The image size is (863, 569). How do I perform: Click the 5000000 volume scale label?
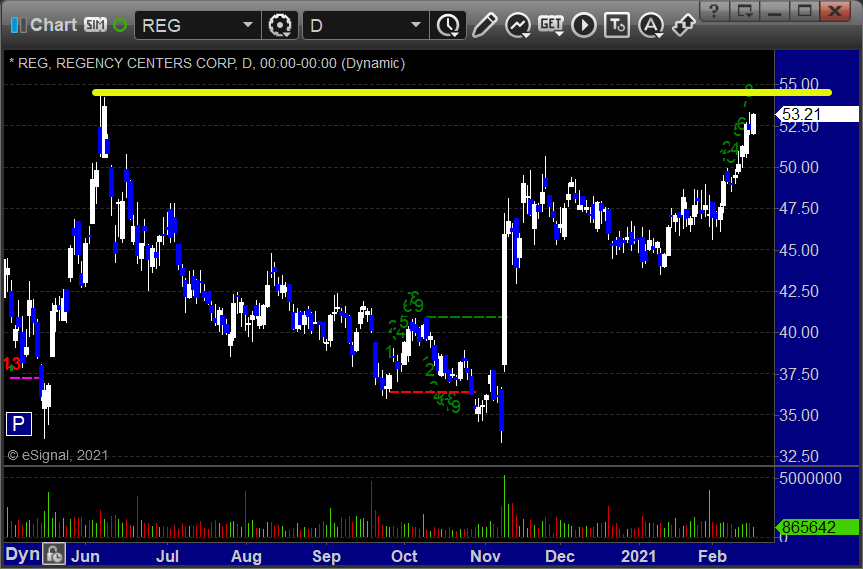point(810,478)
